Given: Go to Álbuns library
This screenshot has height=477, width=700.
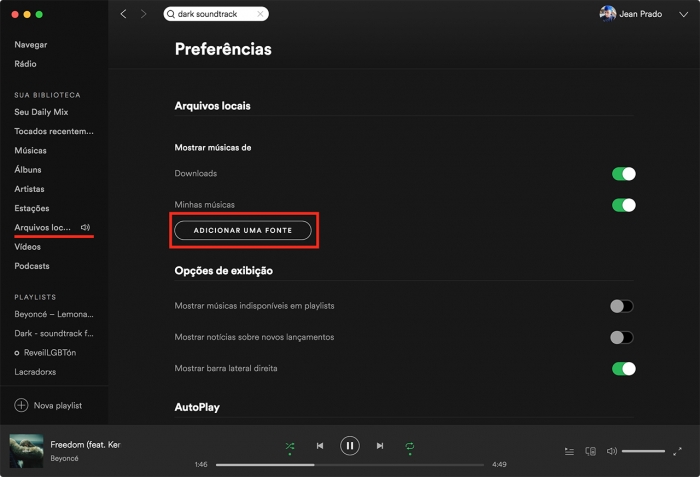Looking at the screenshot, I should [x=28, y=170].
